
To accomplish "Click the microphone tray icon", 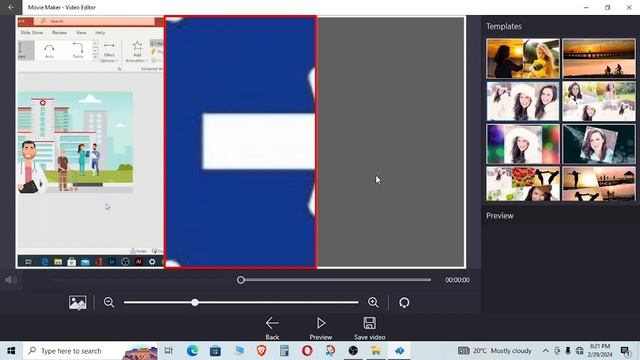I will point(568,351).
